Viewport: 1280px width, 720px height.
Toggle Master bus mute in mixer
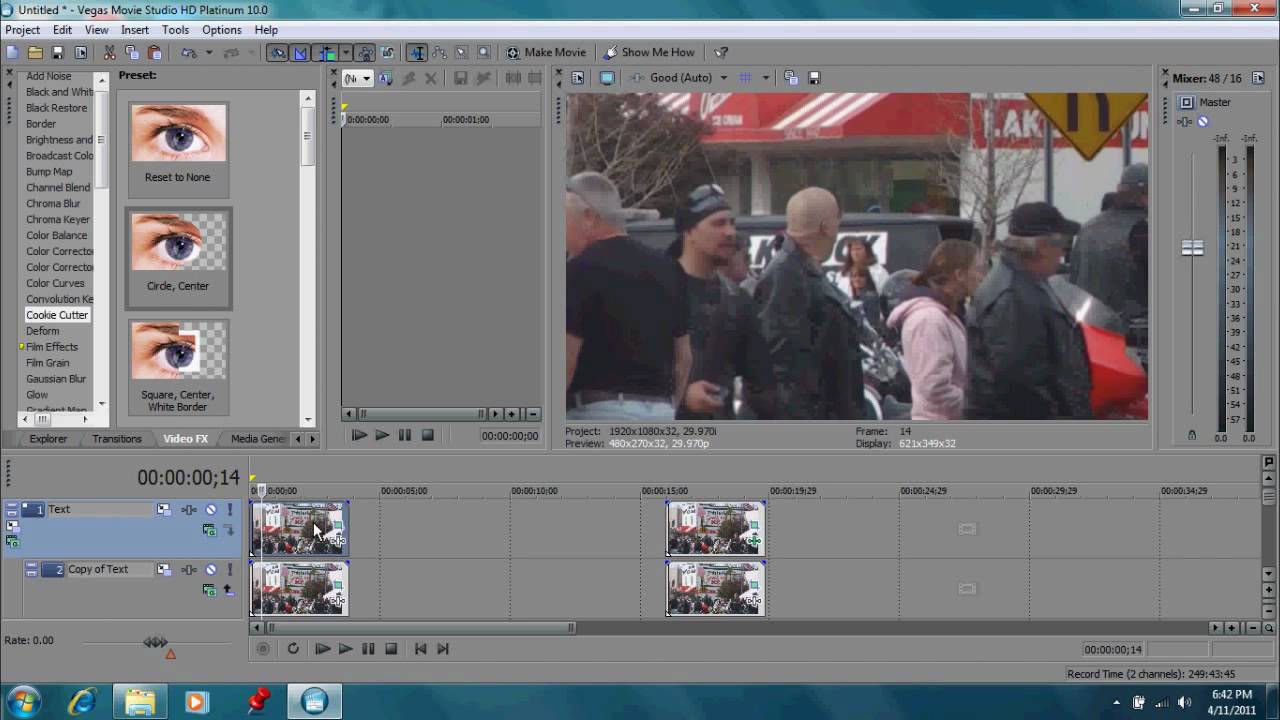point(1203,122)
